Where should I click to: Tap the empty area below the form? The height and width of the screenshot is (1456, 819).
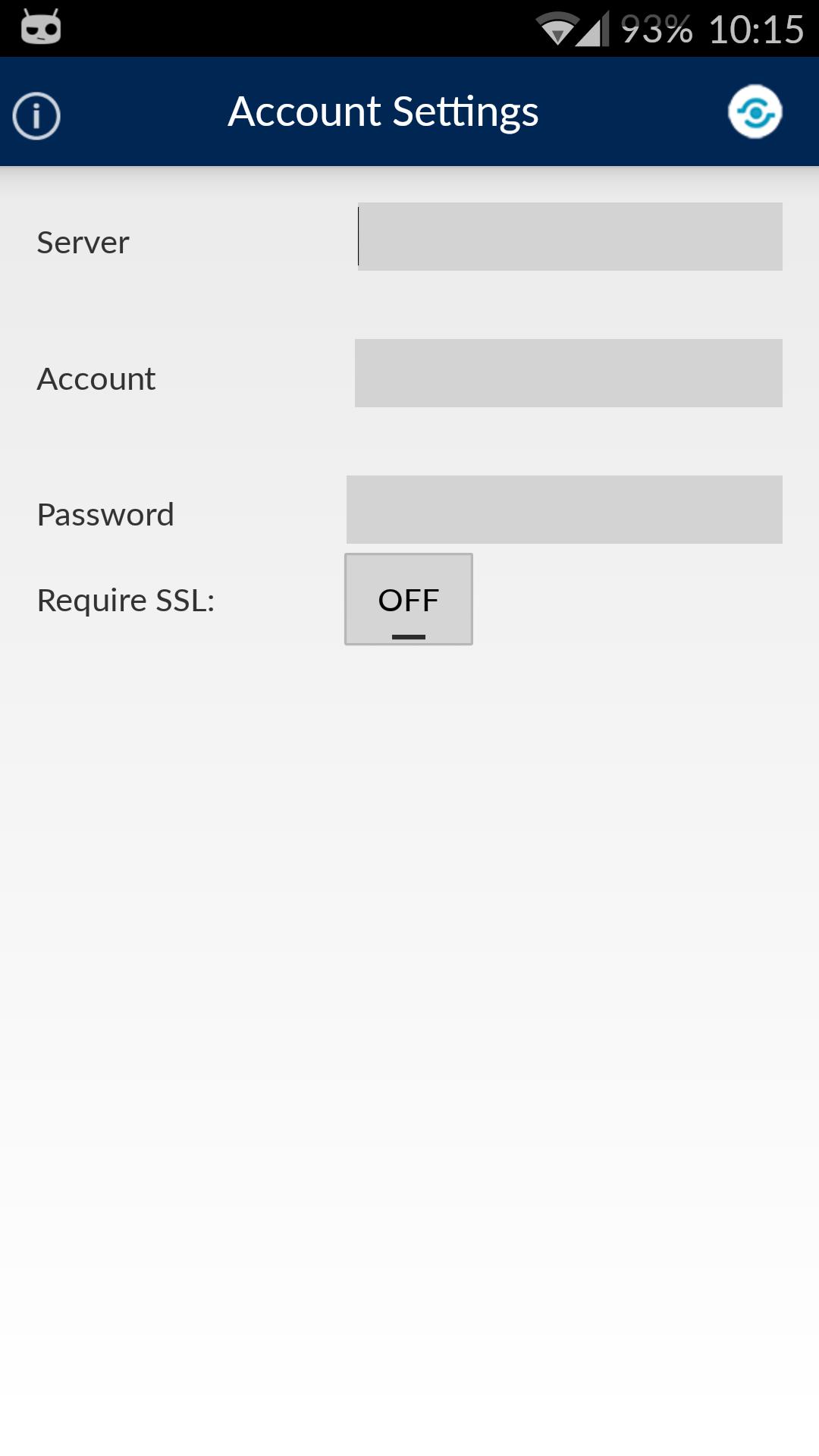[409, 1024]
